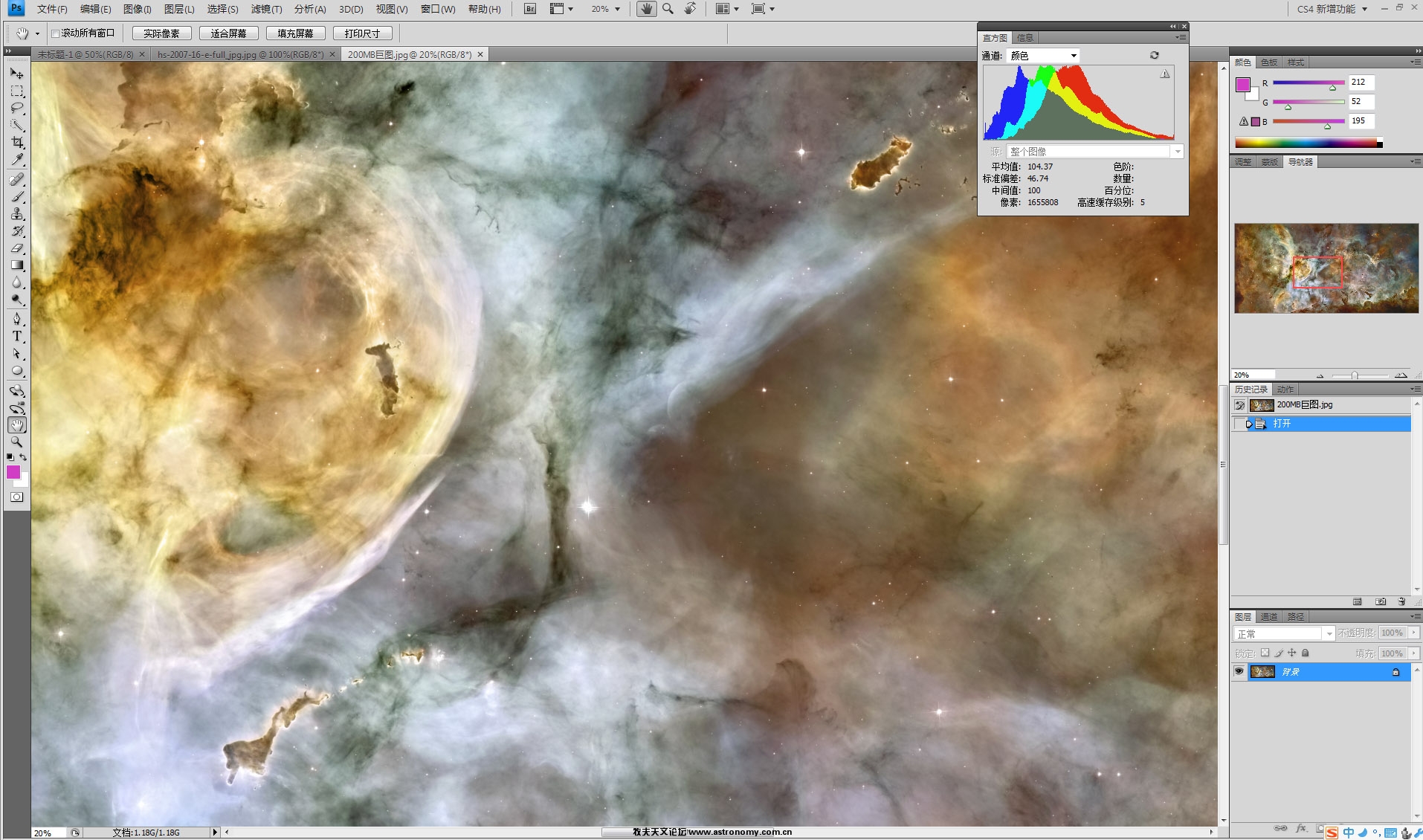Image resolution: width=1423 pixels, height=840 pixels.
Task: Enable Scroll All Windows checkbox
Action: tap(56, 33)
